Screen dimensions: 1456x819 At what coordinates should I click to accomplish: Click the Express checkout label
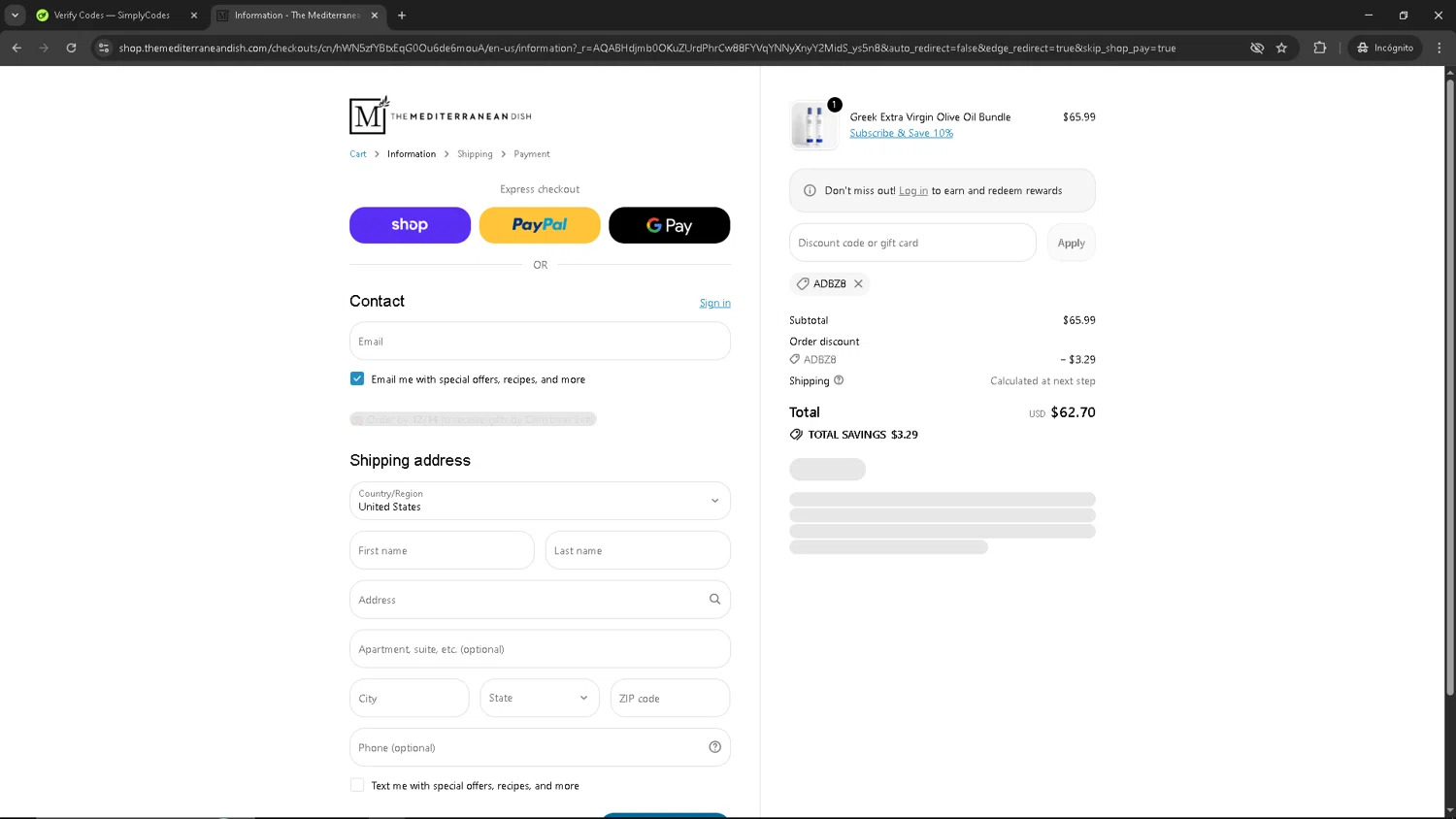click(540, 189)
